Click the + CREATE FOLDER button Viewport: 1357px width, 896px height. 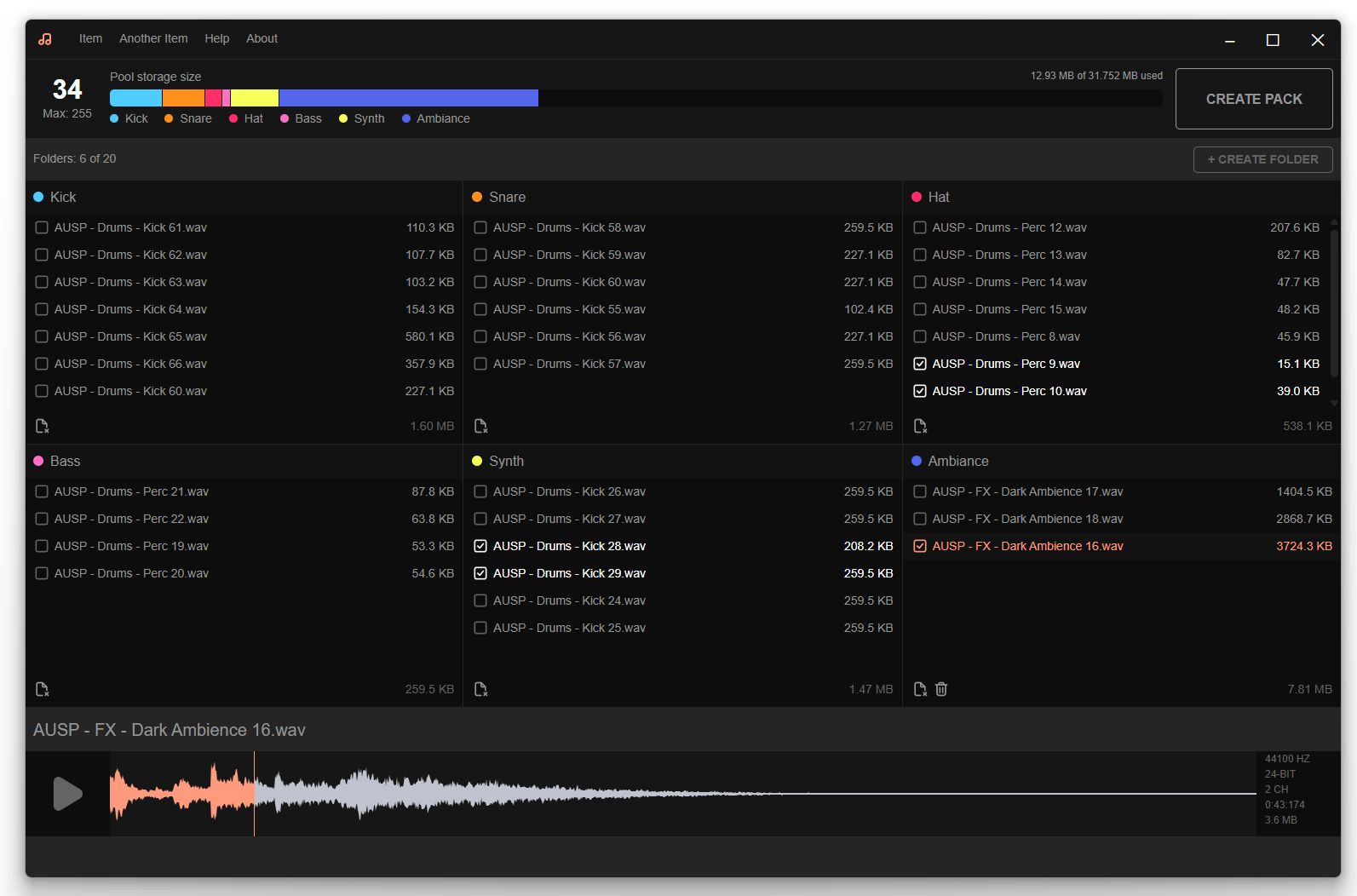pyautogui.click(x=1262, y=159)
